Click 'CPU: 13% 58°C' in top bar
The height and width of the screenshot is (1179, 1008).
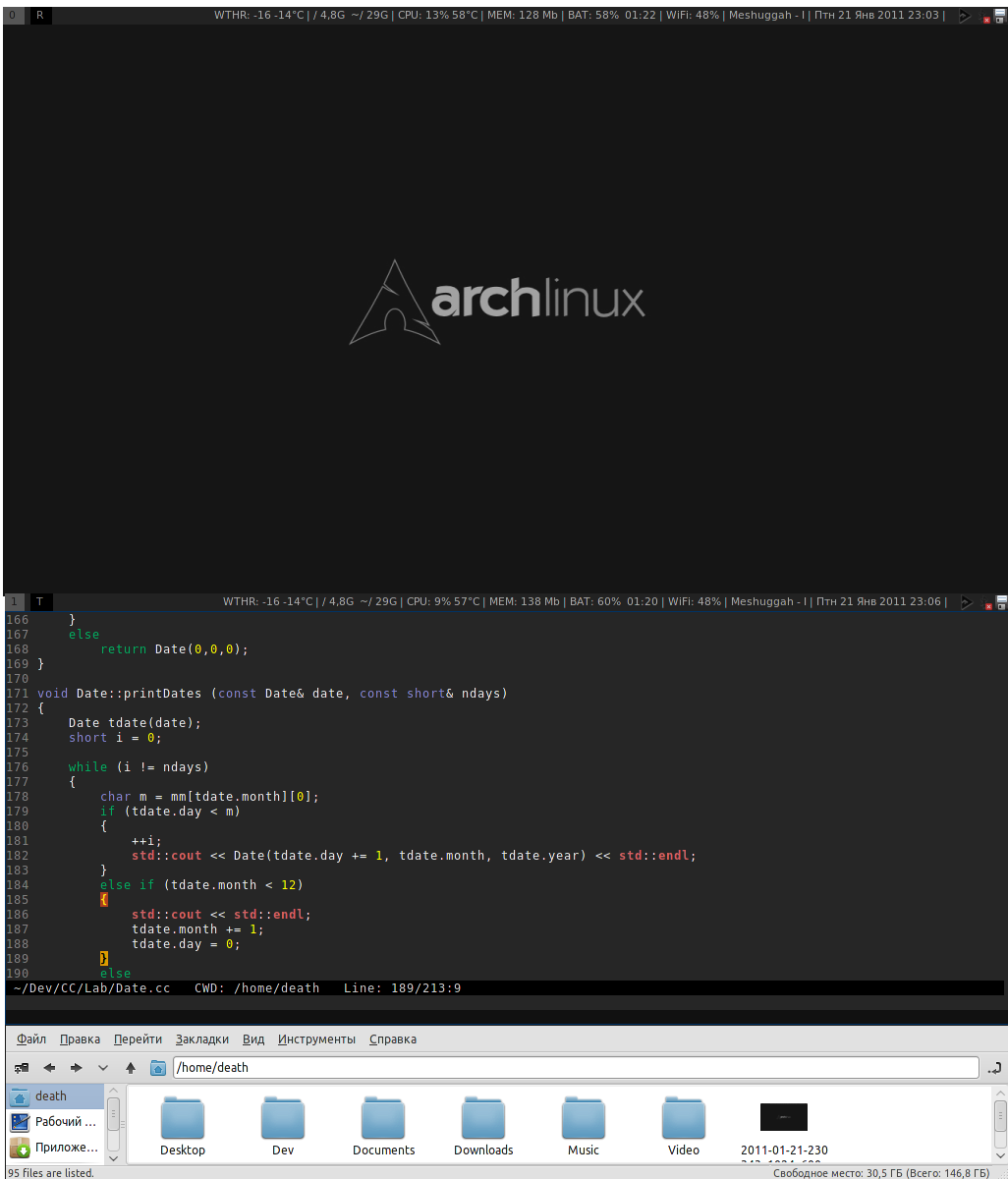pyautogui.click(x=438, y=15)
